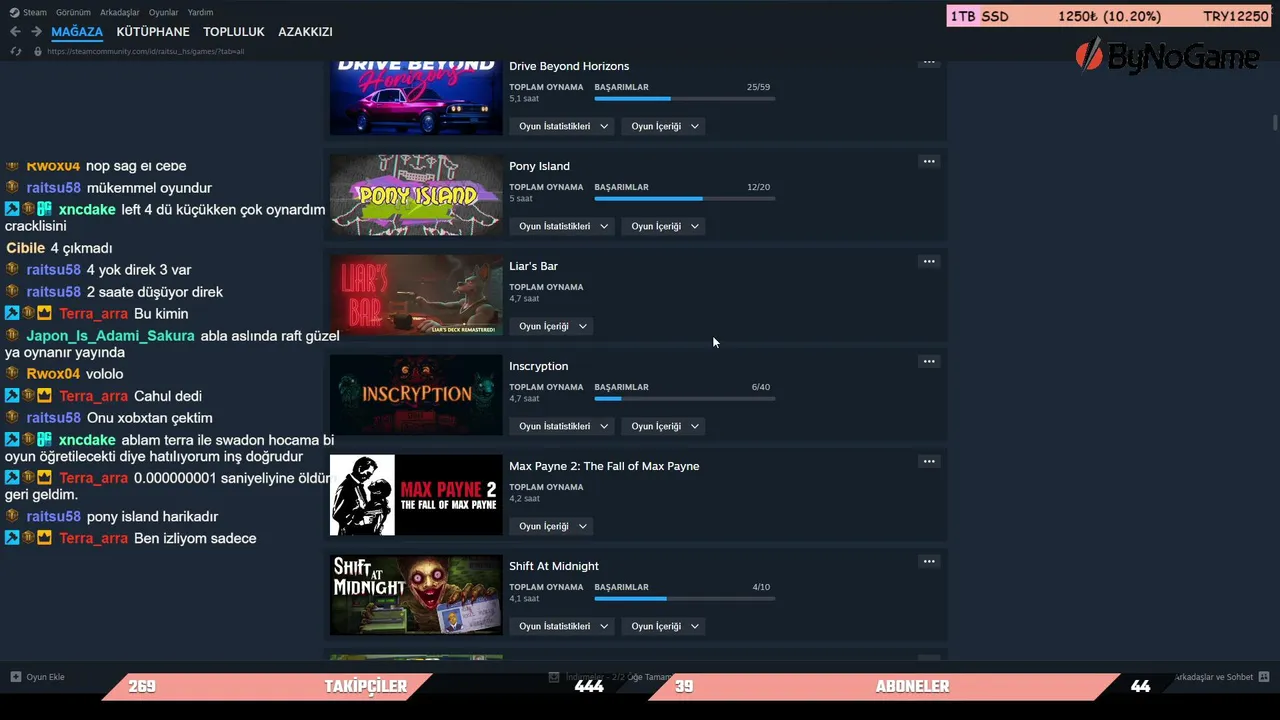Open the Görünüm menu
1280x720 pixels.
[73, 12]
